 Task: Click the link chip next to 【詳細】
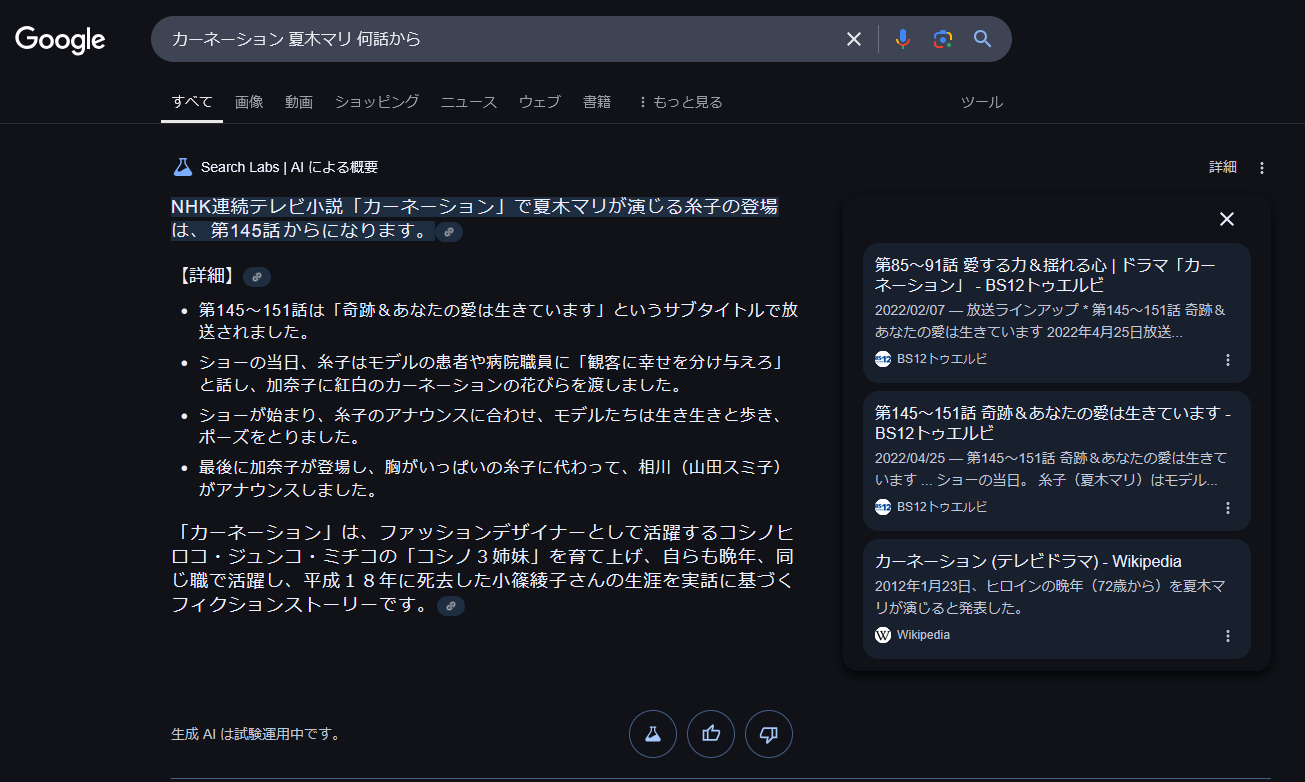tap(257, 277)
